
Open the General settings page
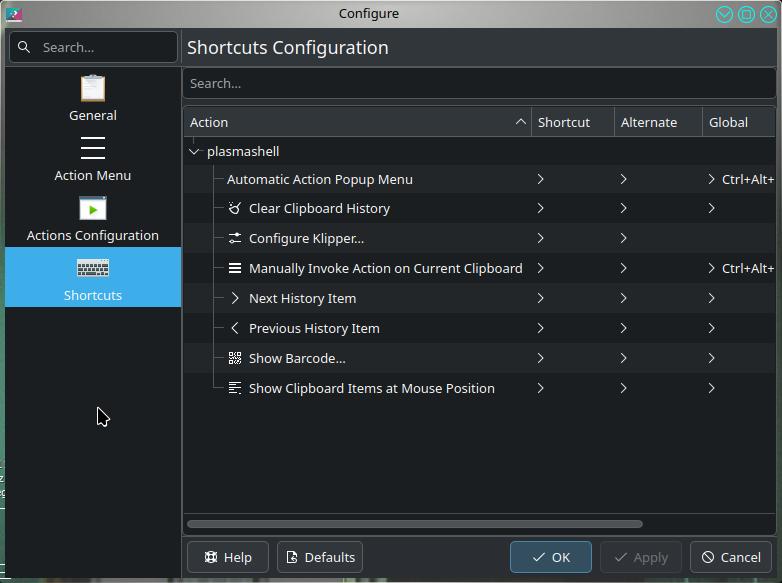[93, 99]
